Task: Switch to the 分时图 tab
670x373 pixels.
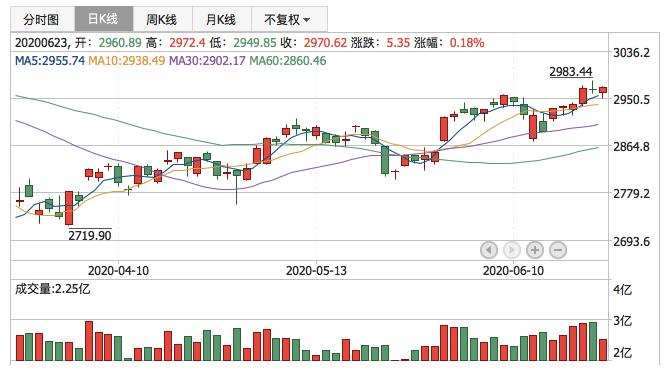Action: coord(42,19)
